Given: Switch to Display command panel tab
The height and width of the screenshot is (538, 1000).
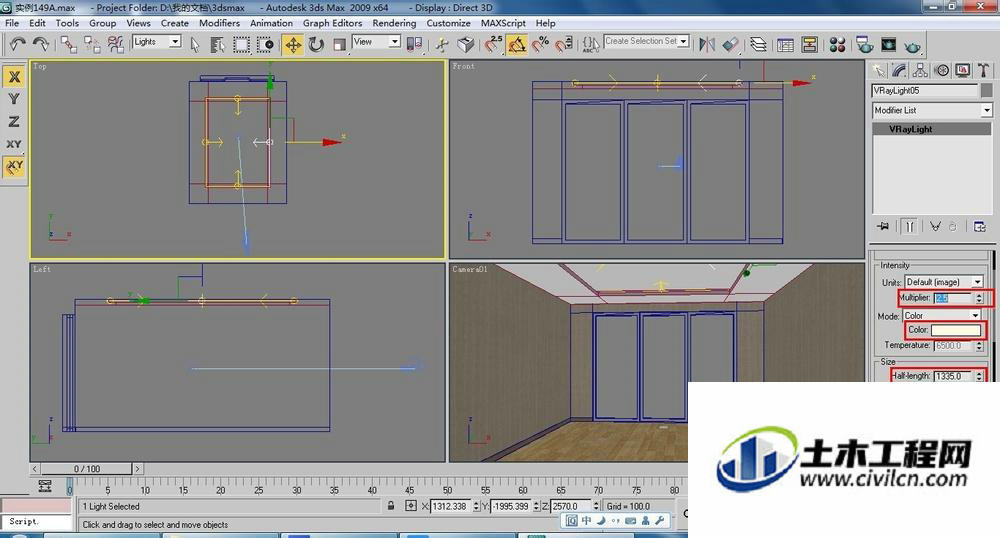Looking at the screenshot, I should (962, 70).
